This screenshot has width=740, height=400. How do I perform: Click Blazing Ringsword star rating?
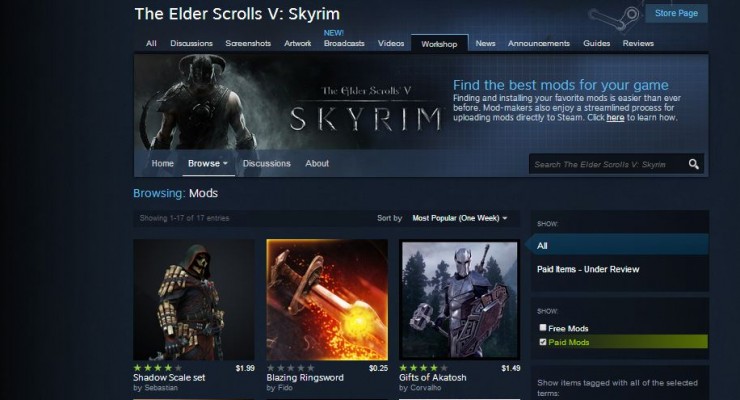[x=290, y=368]
